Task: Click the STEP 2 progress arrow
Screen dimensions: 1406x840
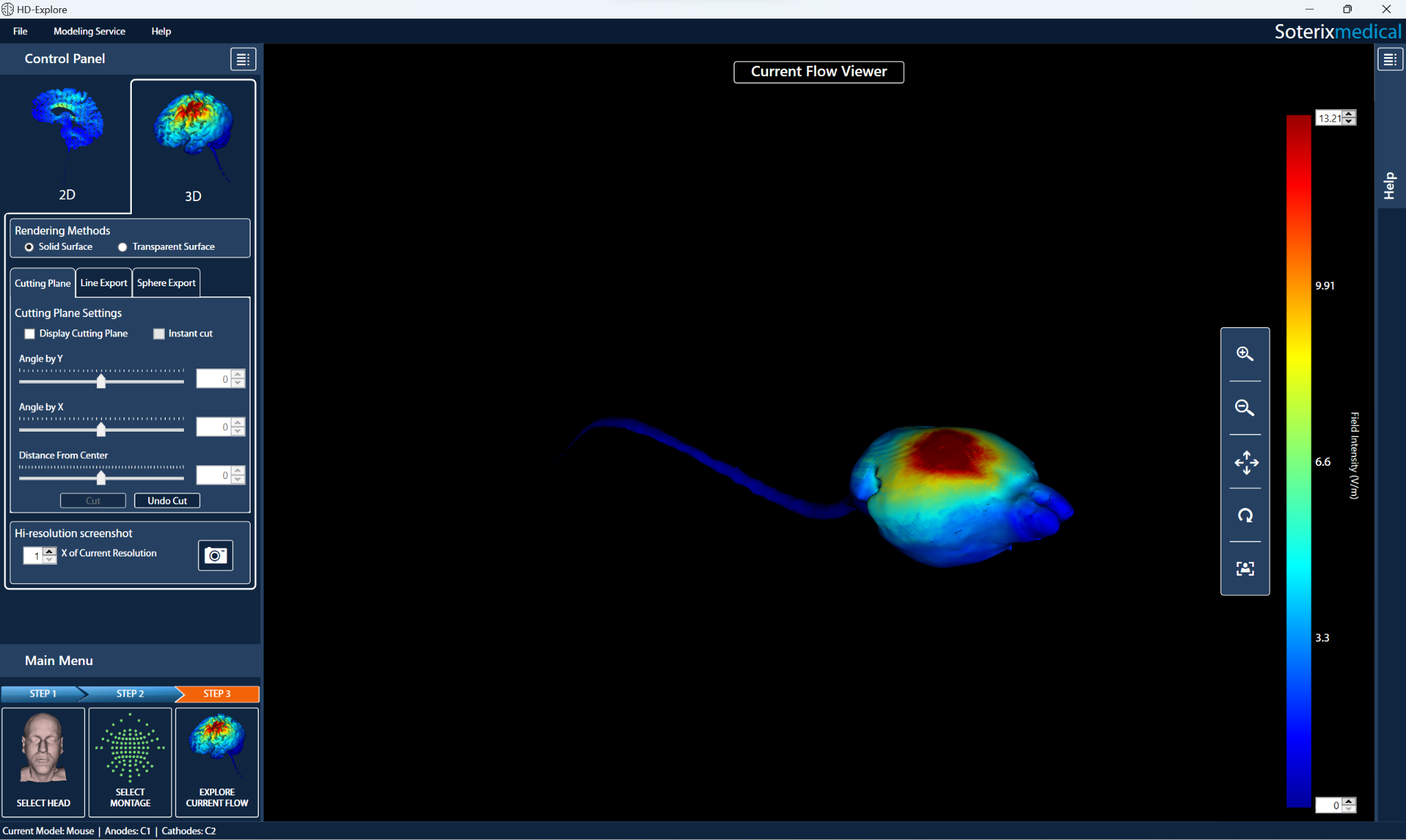Action: [x=130, y=694]
